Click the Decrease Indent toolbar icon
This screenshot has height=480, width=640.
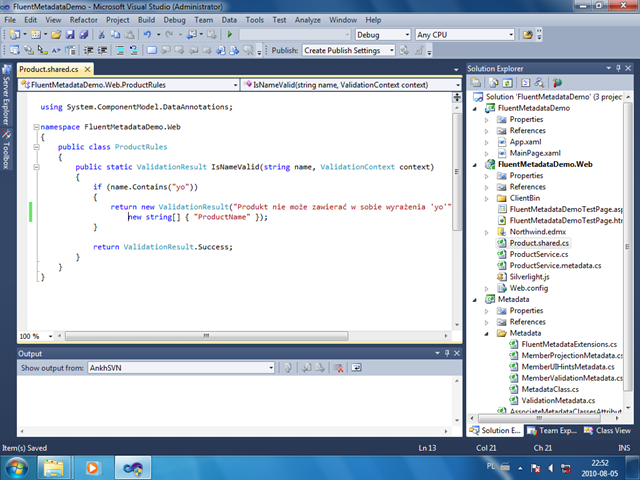[x=88, y=50]
